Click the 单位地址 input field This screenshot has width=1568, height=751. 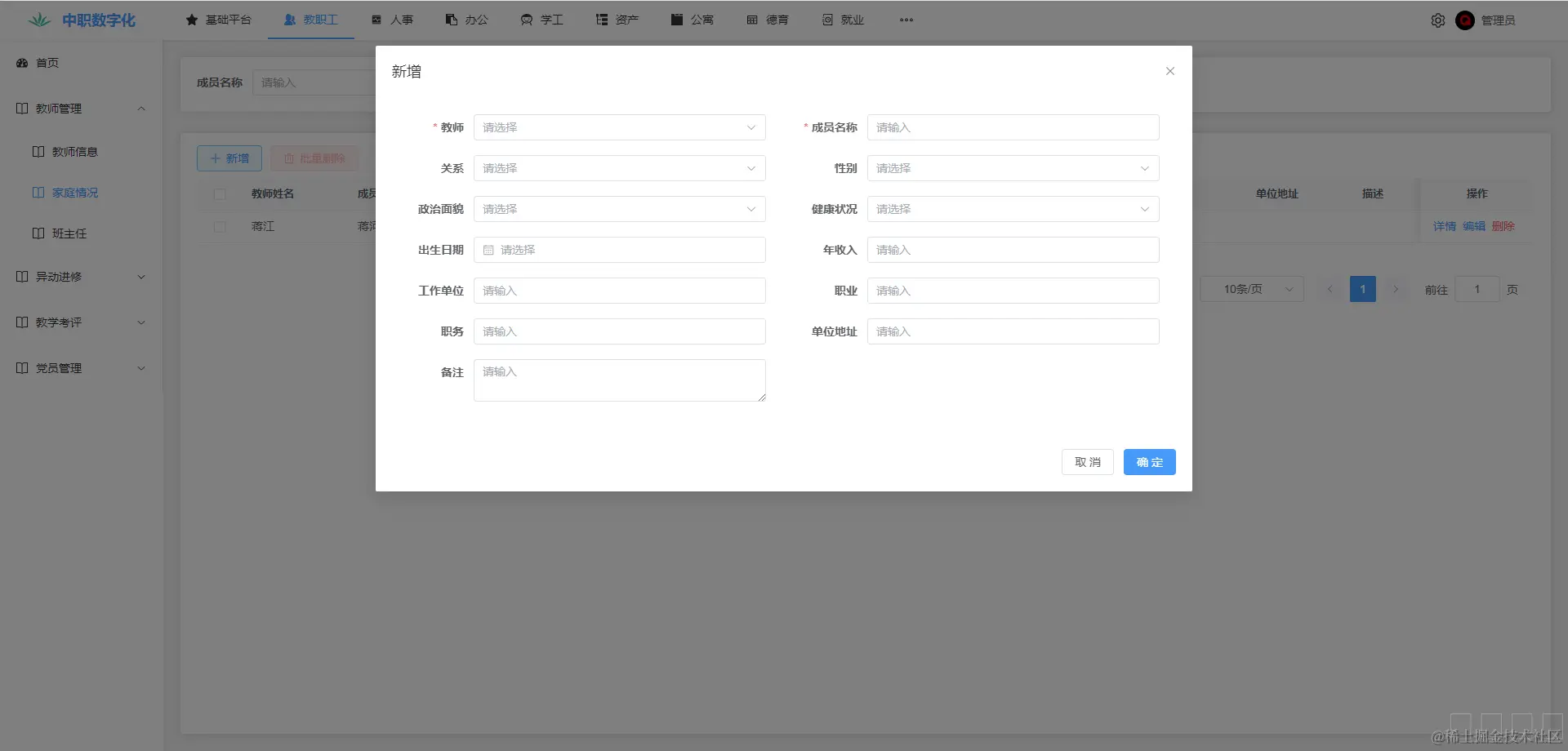[1013, 331]
